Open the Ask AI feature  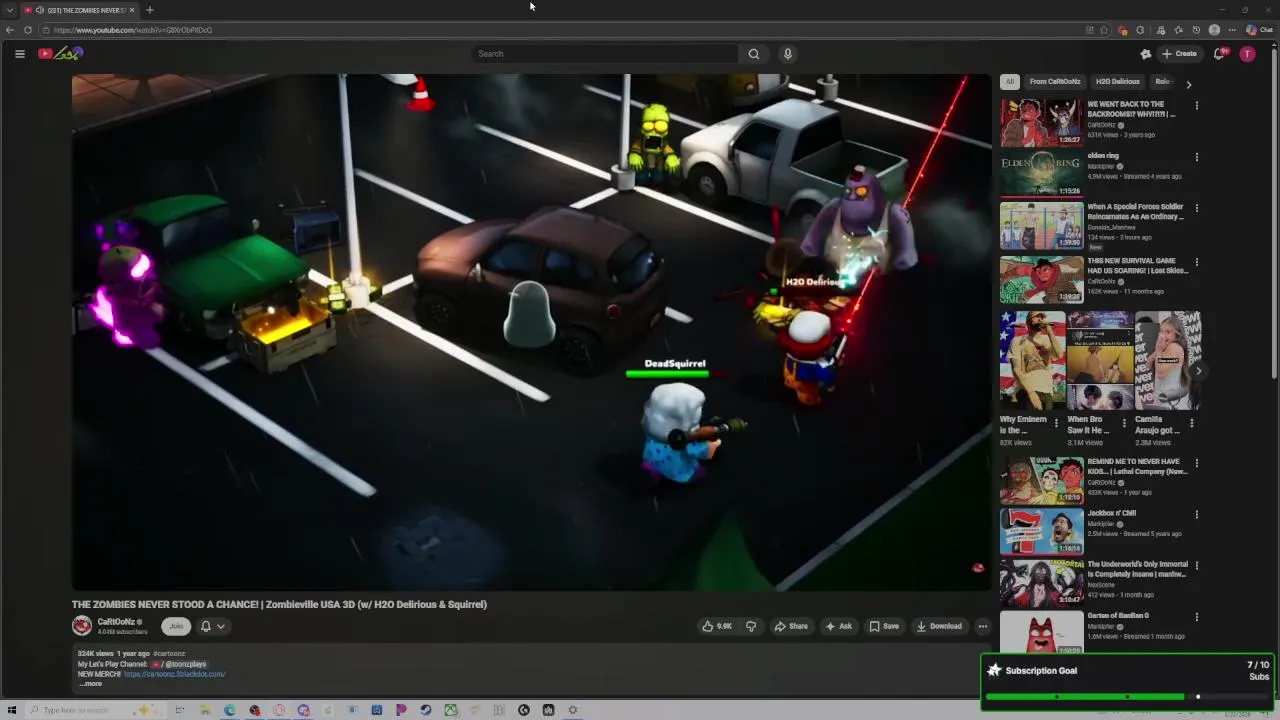(x=838, y=626)
